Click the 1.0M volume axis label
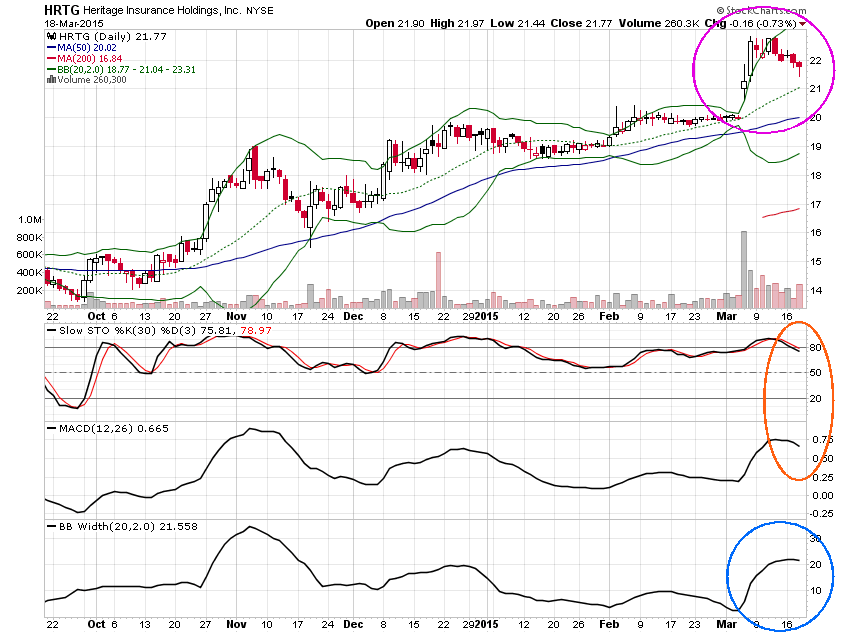 pos(30,219)
